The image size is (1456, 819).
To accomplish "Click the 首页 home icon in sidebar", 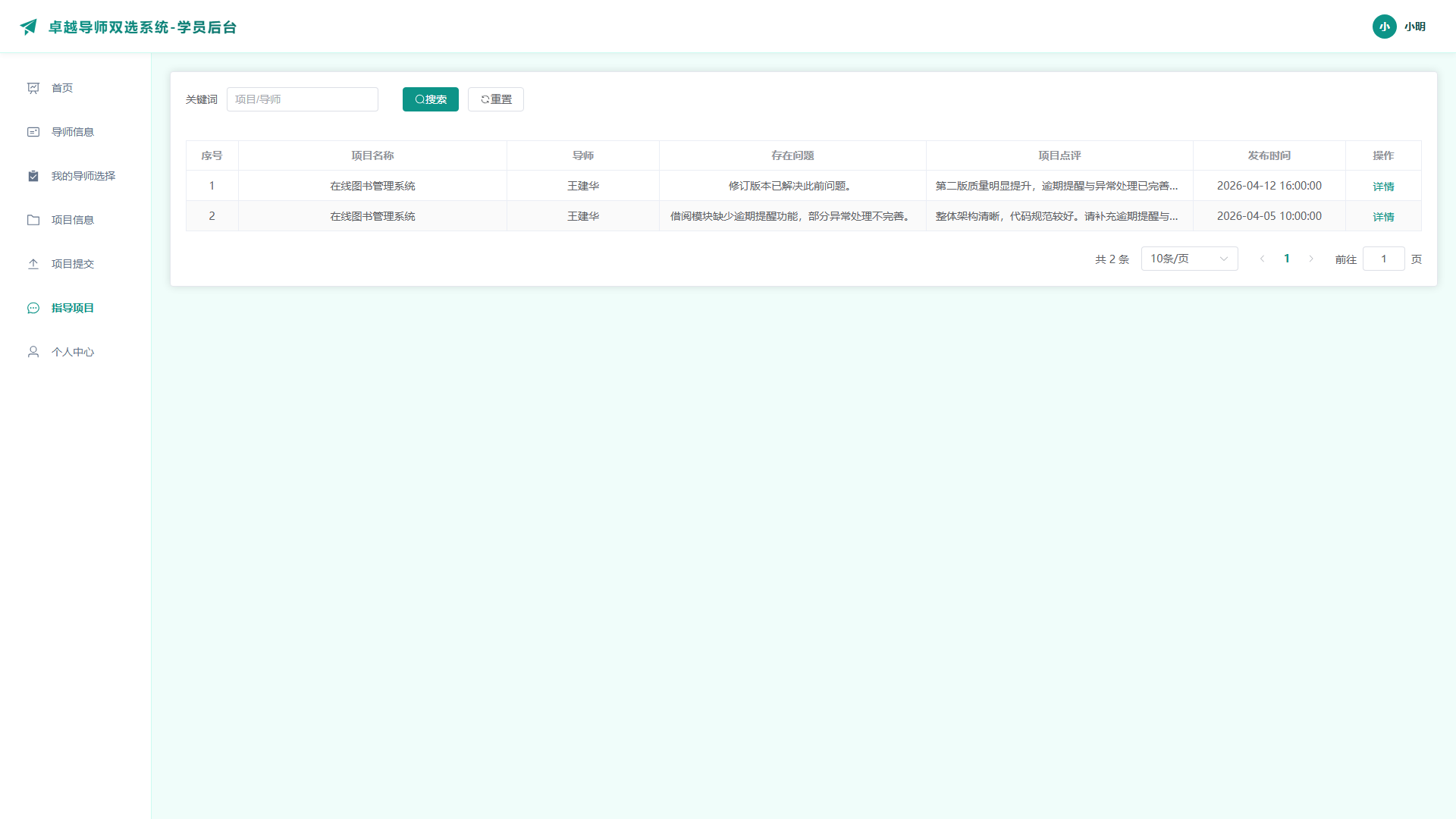I will click(33, 88).
